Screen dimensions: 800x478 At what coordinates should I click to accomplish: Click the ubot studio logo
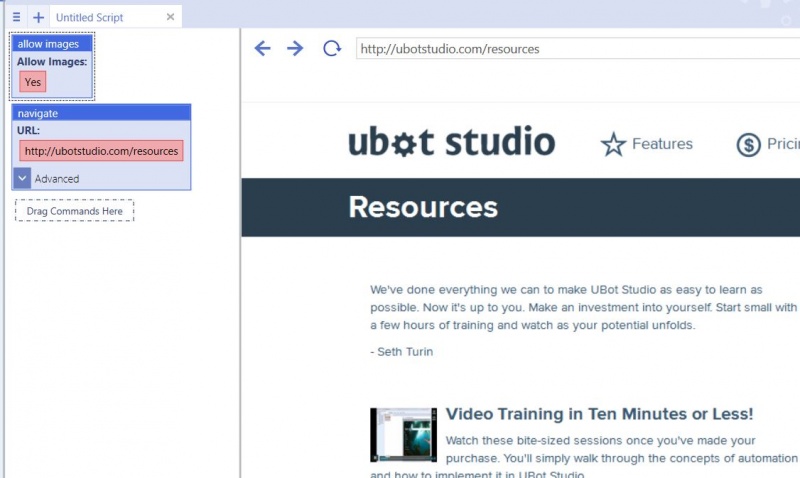(x=452, y=141)
